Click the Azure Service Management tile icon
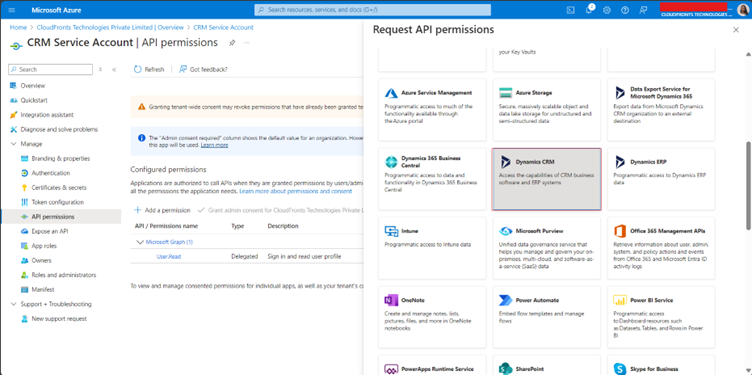 [392, 93]
